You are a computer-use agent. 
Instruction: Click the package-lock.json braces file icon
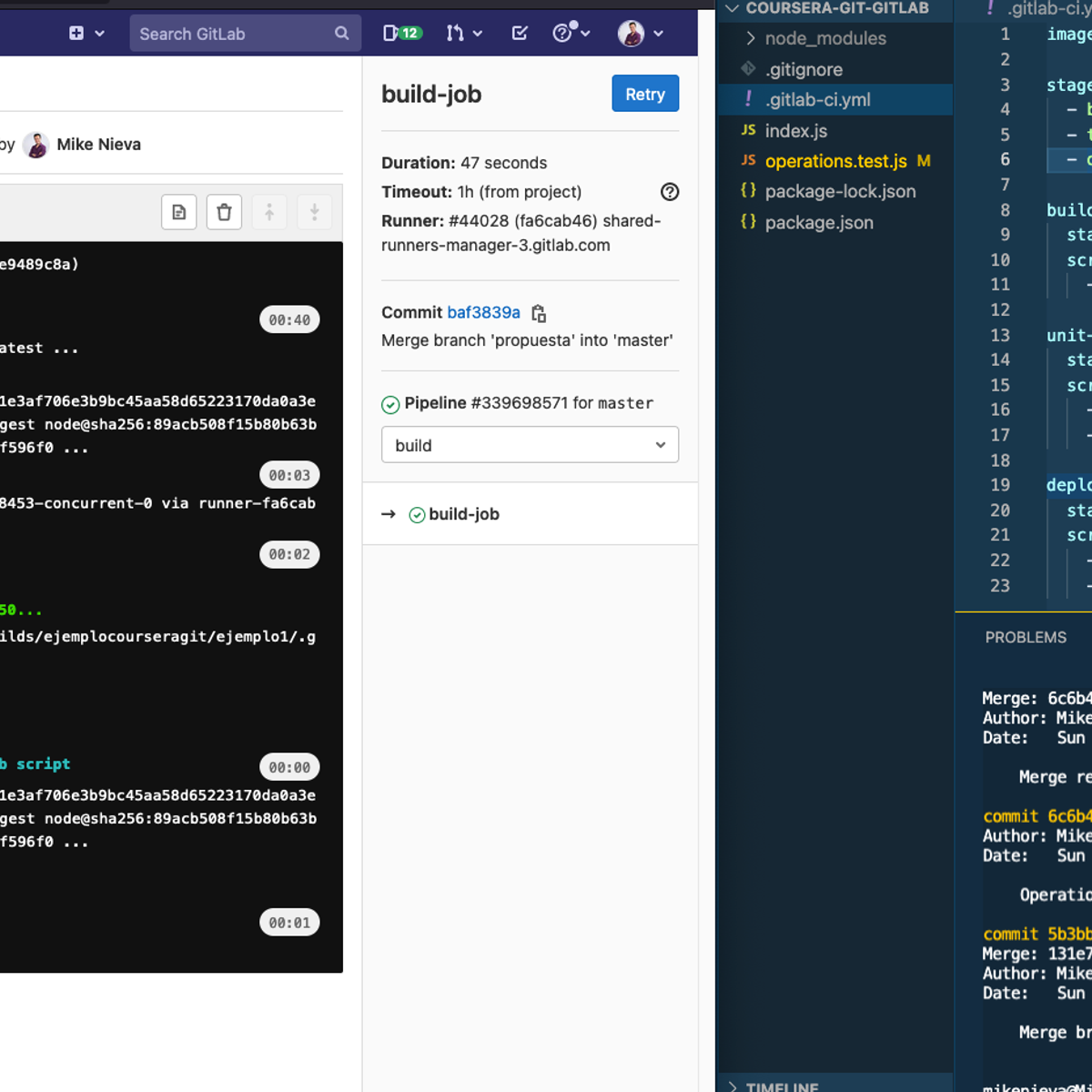pyautogui.click(x=748, y=190)
